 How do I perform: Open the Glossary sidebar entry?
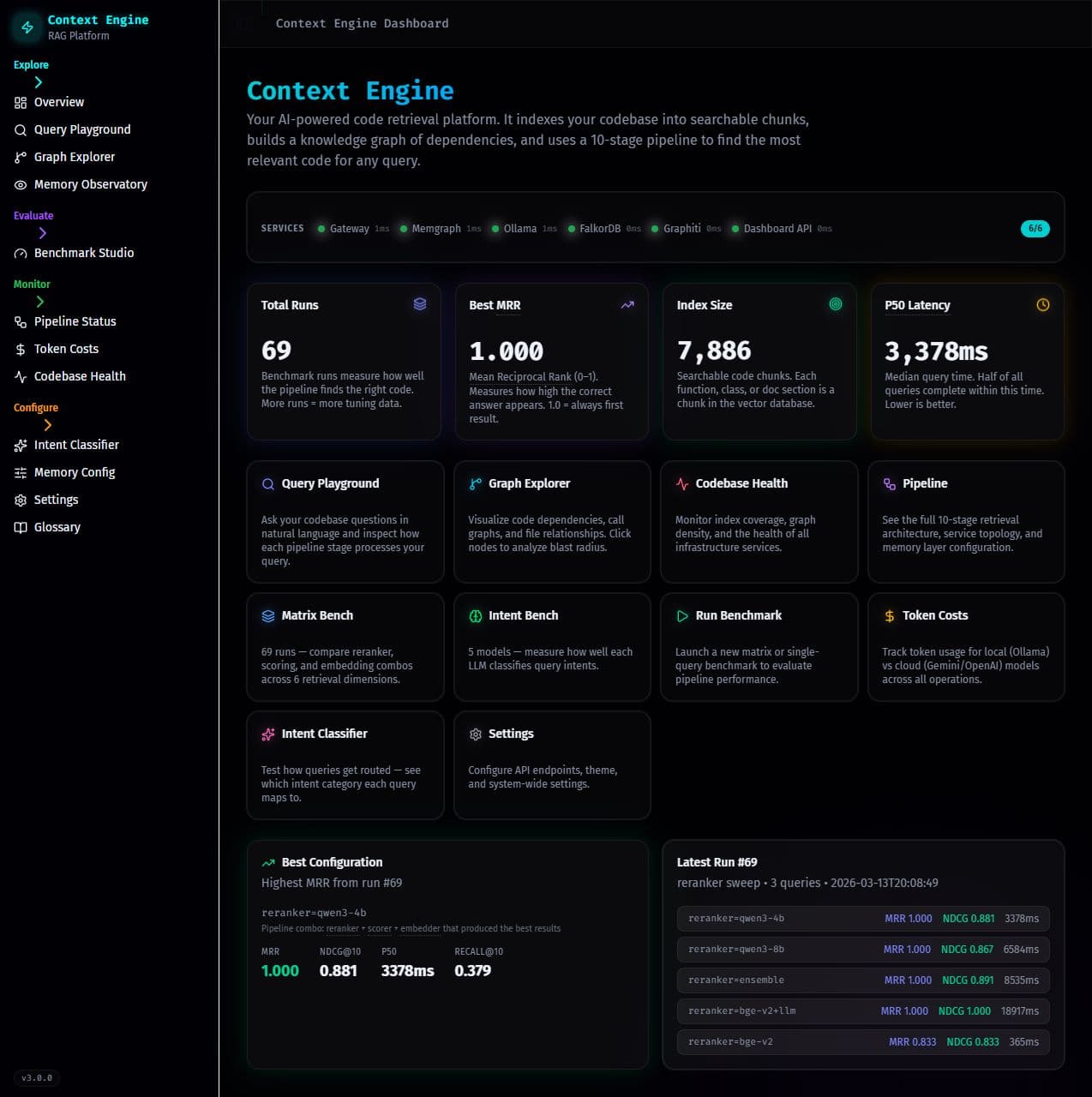click(x=109, y=528)
